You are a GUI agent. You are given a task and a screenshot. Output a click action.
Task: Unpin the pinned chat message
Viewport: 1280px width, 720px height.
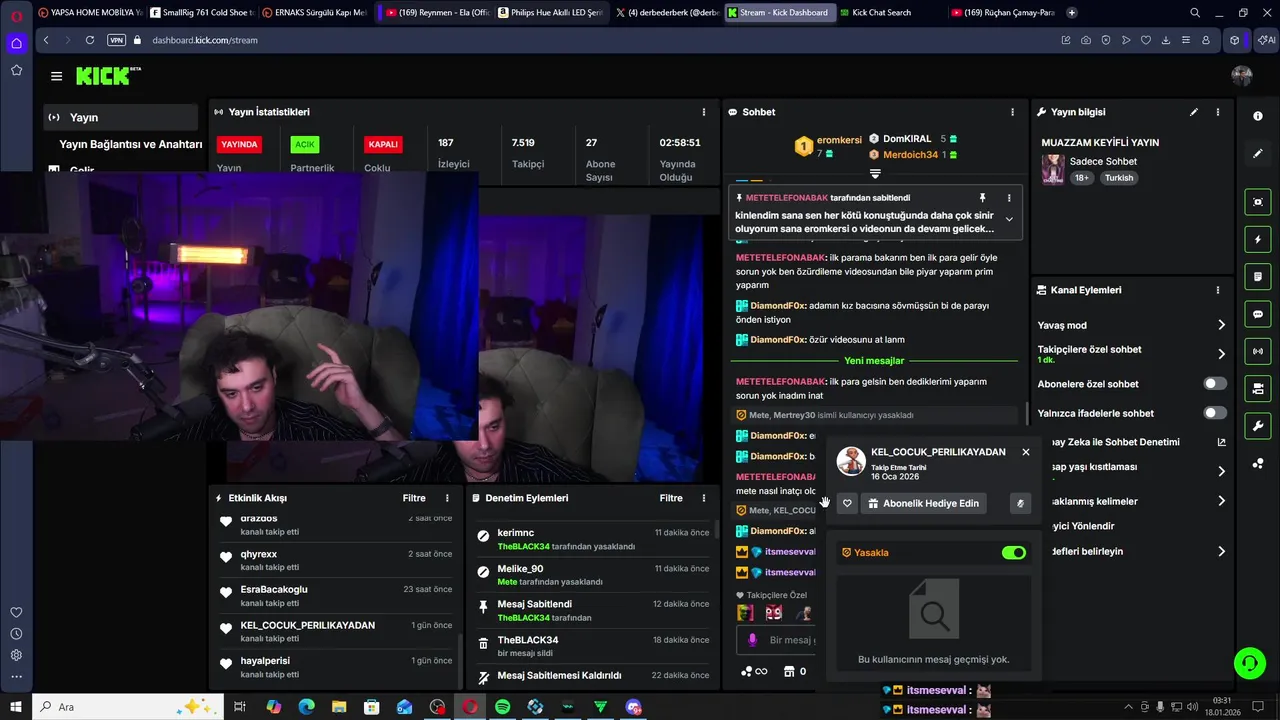click(x=982, y=198)
